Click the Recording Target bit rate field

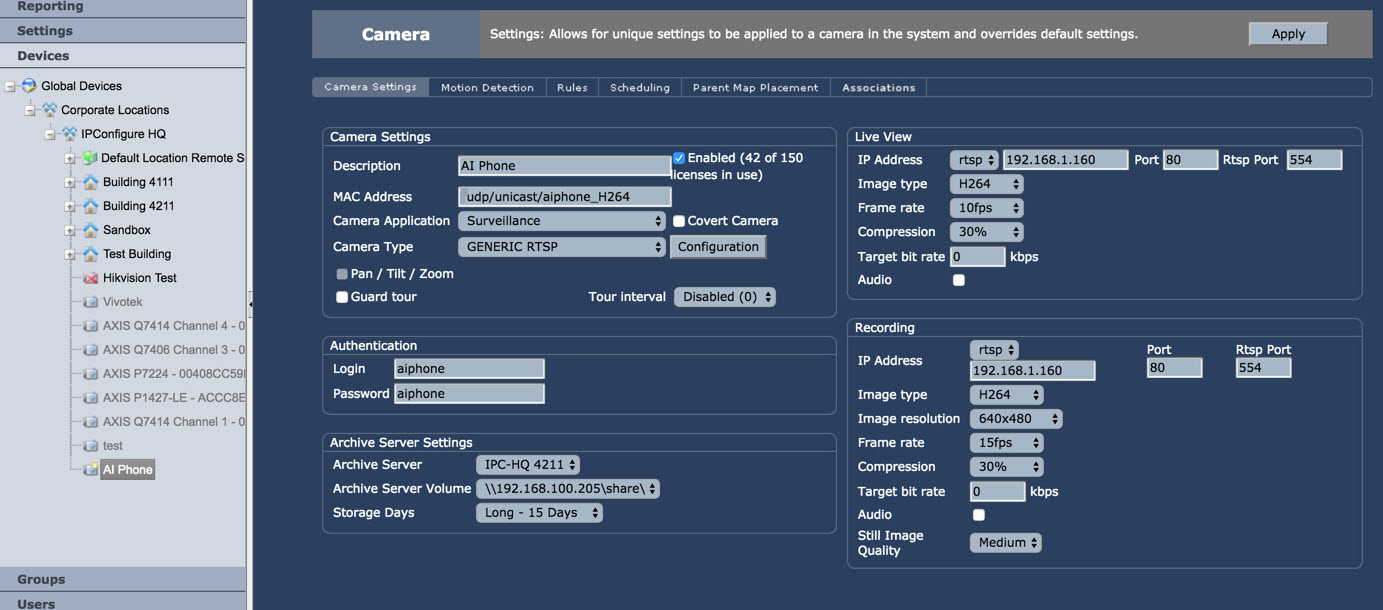(998, 492)
